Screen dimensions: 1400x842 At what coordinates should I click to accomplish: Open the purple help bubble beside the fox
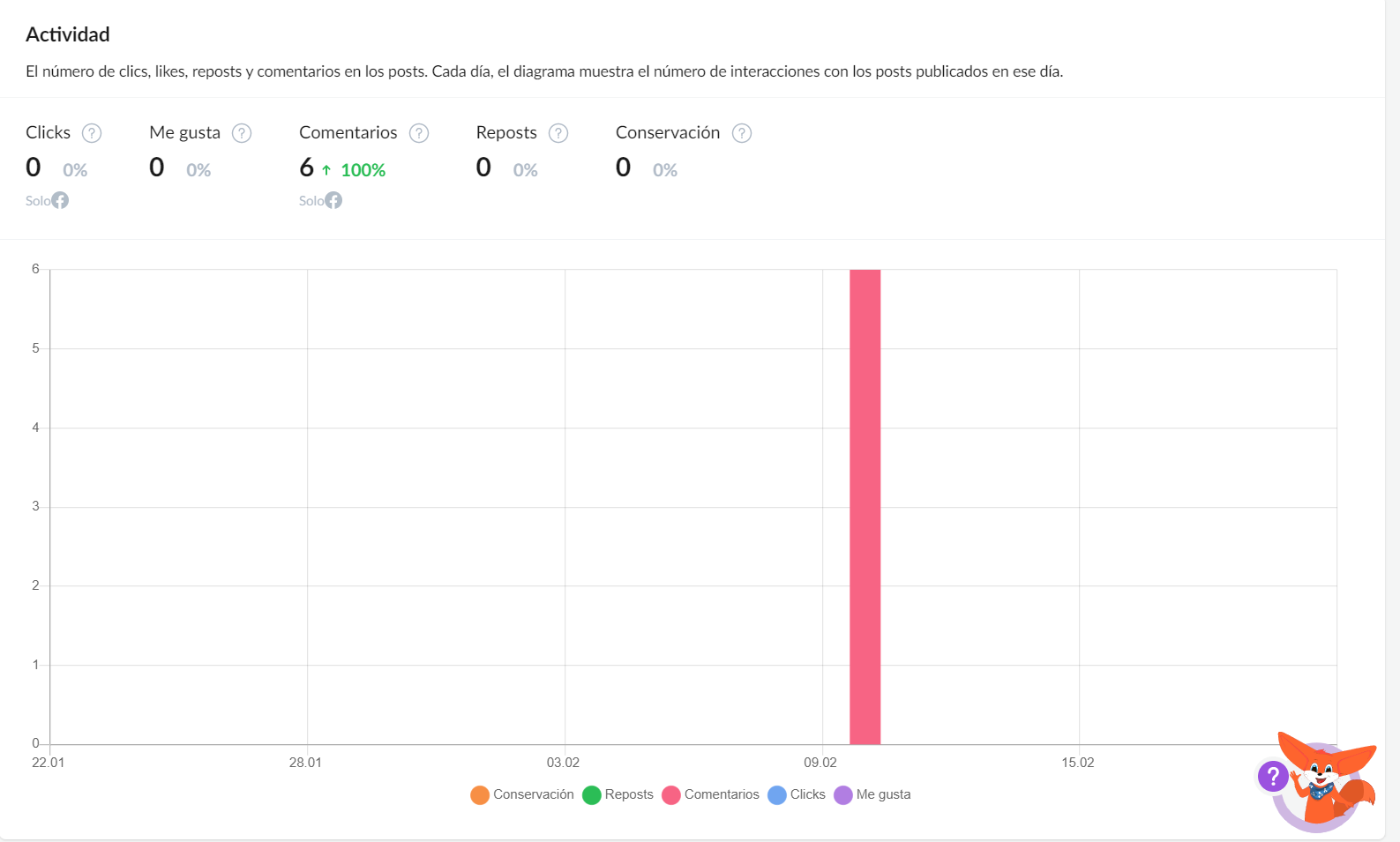click(x=1273, y=776)
